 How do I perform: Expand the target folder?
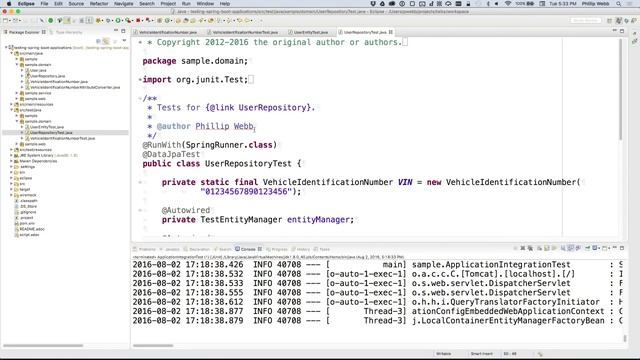tap(12, 189)
